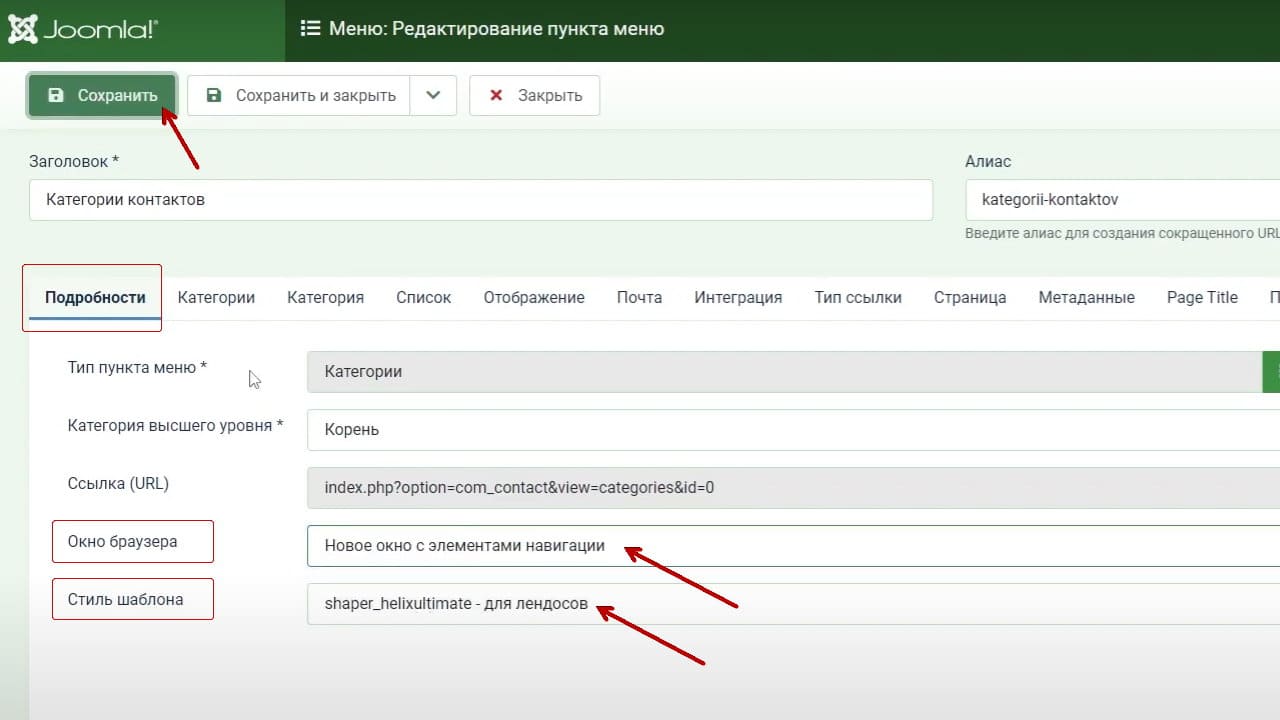Click the Joomla! logo
Screen dimensions: 1280x720
pos(83,29)
